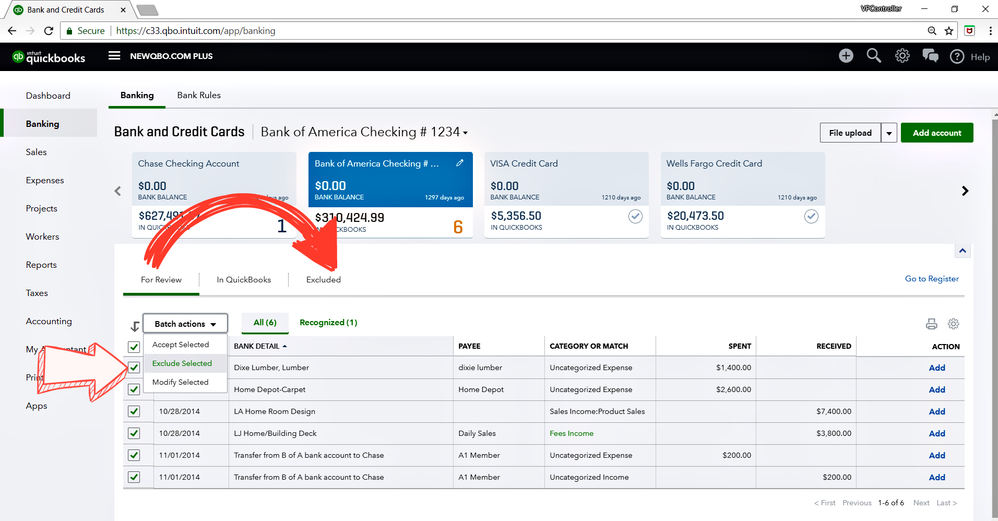Toggle checkbox for LJ Home/Building Deck row
998x521 pixels.
134,433
